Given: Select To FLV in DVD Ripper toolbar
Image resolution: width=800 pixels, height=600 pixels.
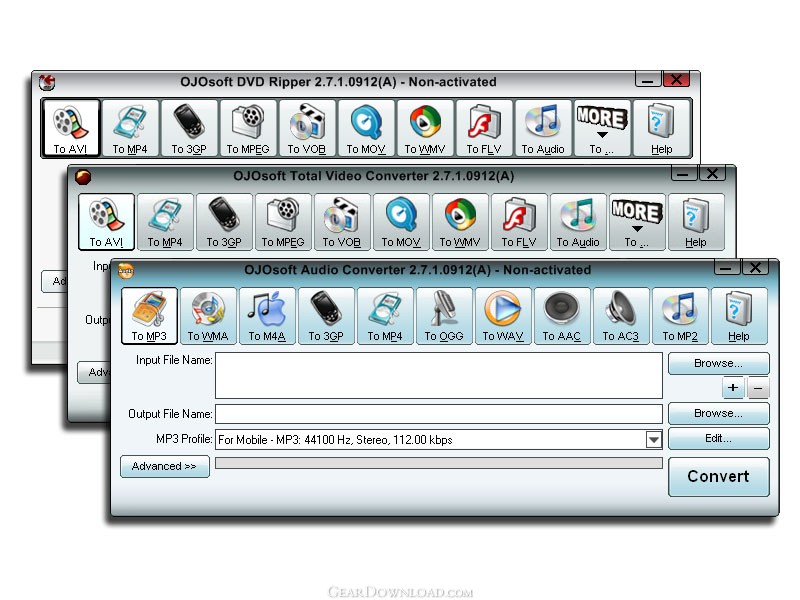Looking at the screenshot, I should pyautogui.click(x=484, y=128).
